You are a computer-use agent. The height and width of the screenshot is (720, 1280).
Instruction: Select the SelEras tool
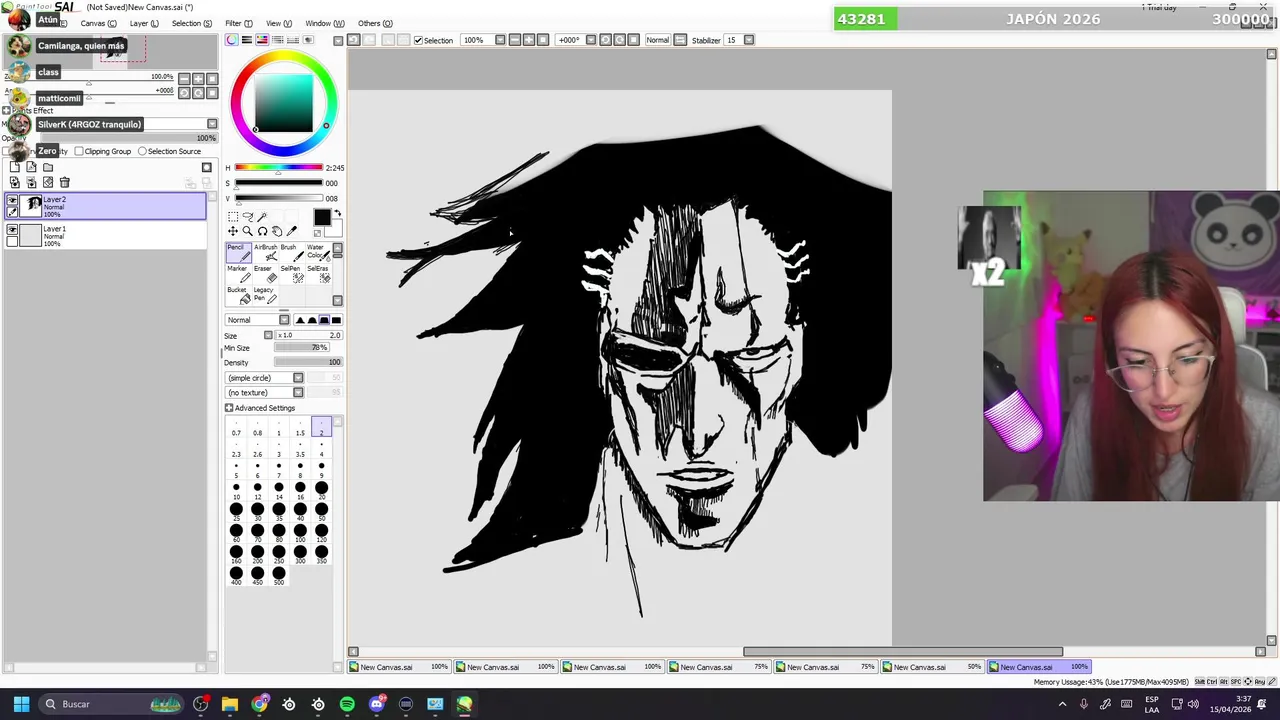(318, 274)
